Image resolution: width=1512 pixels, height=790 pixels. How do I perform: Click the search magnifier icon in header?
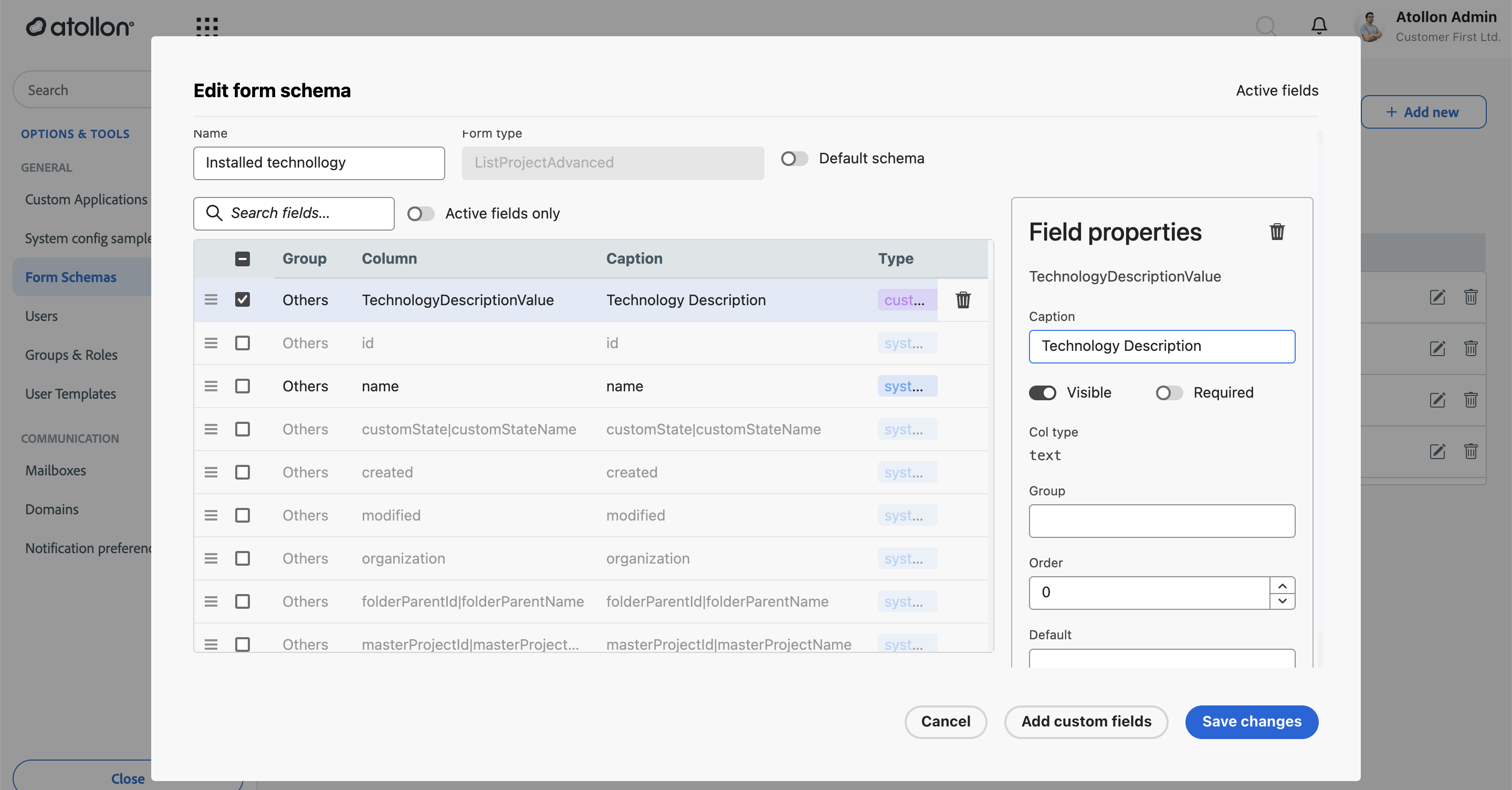1266,26
